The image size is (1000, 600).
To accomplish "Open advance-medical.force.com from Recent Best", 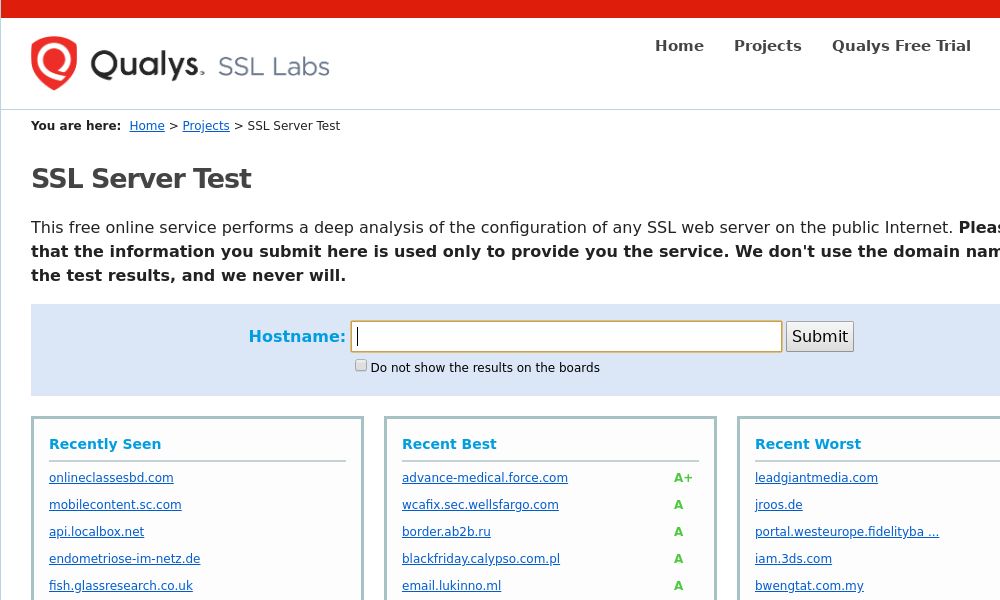I will [485, 478].
